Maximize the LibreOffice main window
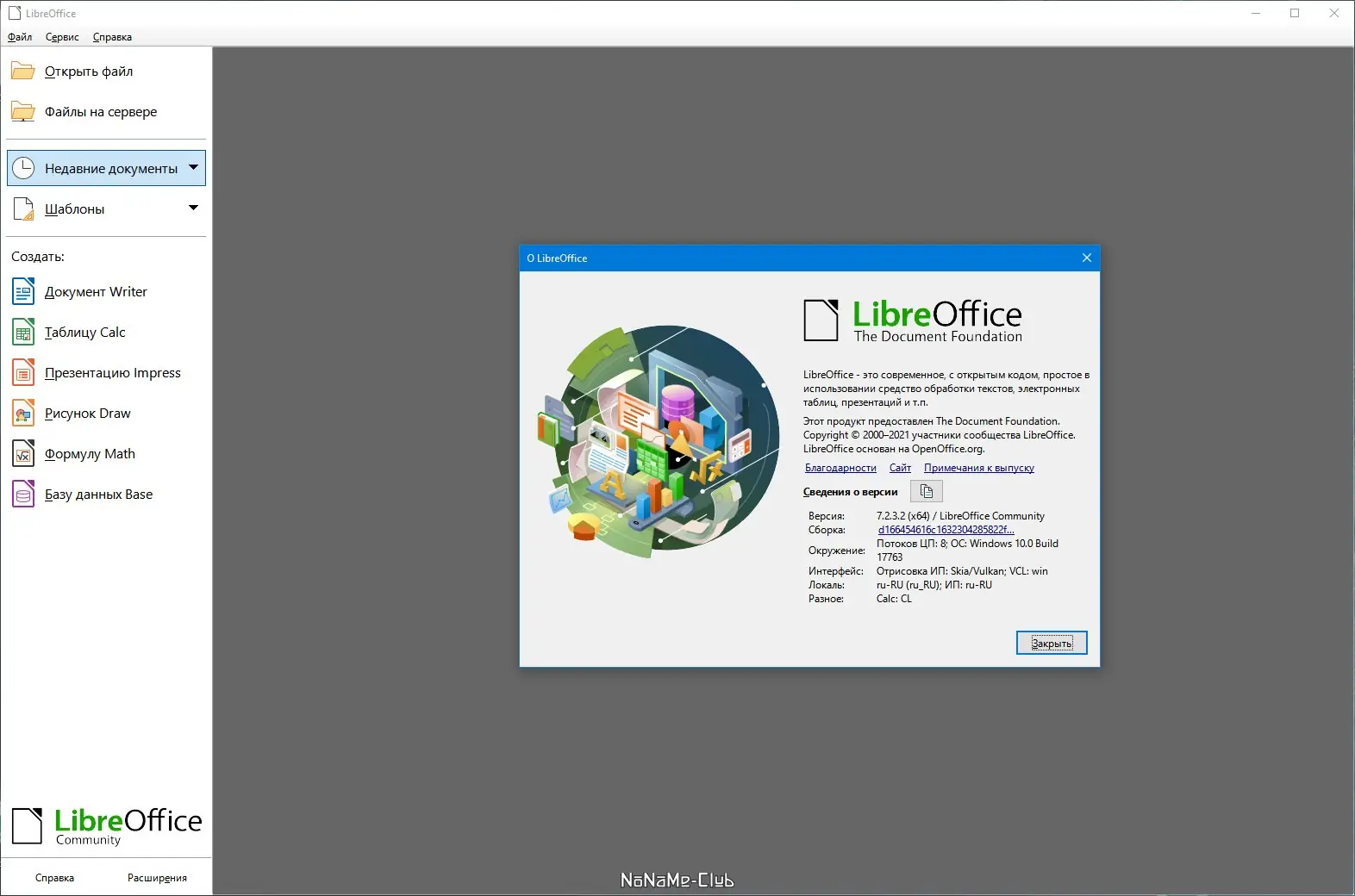Viewport: 1355px width, 896px height. pyautogui.click(x=1295, y=13)
